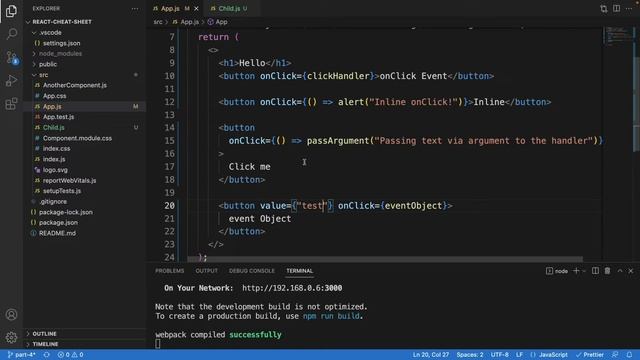The width and height of the screenshot is (640, 360).
Task: Open settings.json in explorer
Action: click(x=61, y=43)
